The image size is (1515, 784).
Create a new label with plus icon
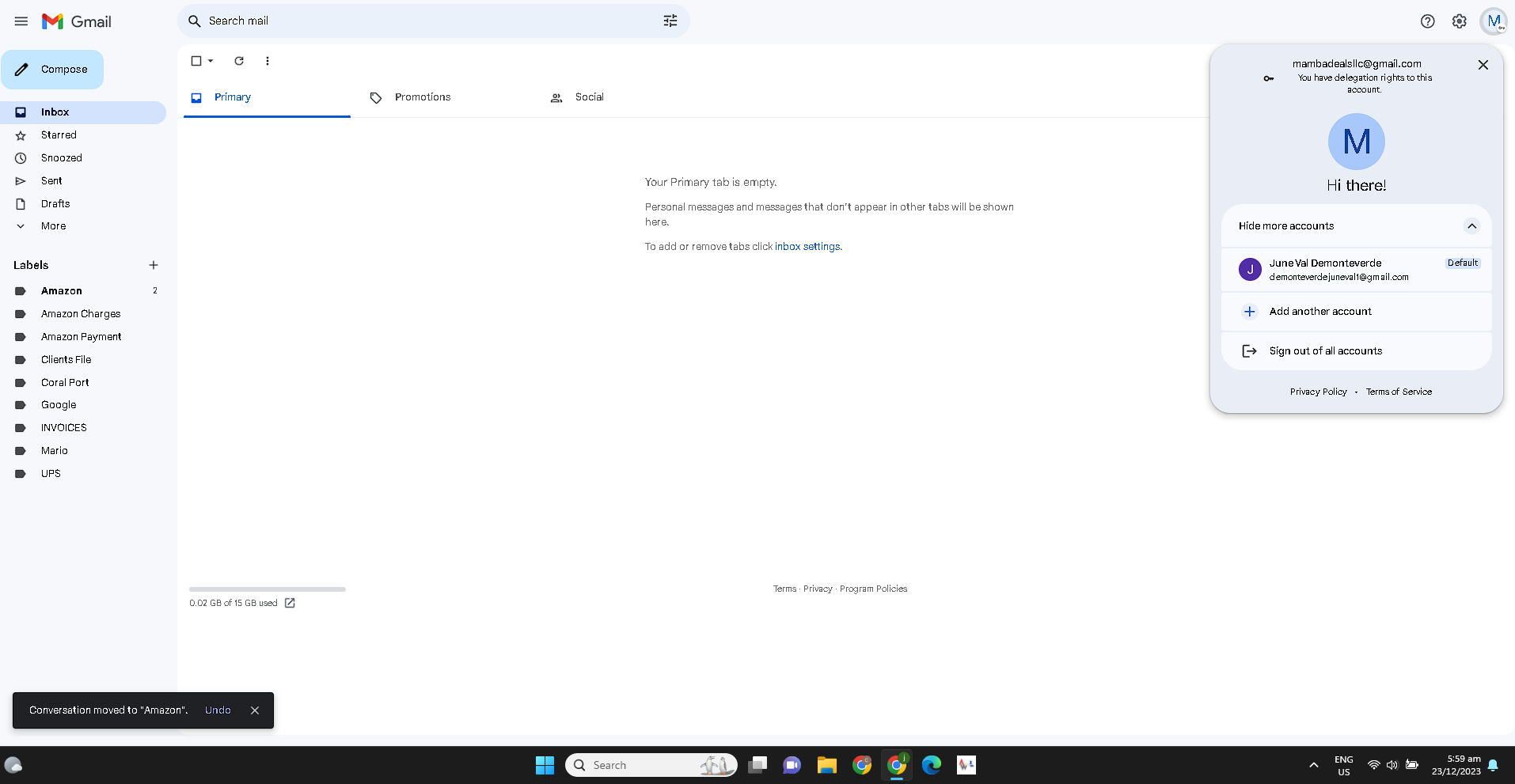pyautogui.click(x=154, y=265)
